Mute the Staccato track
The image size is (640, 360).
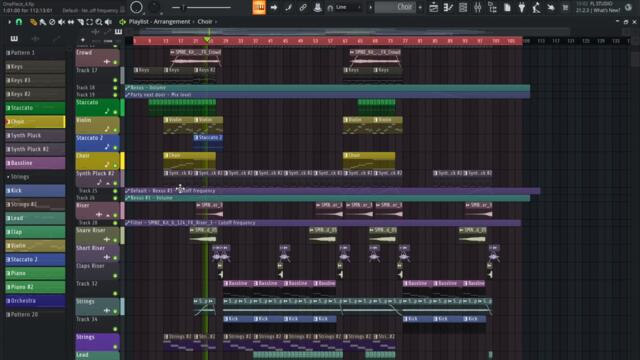click(x=115, y=112)
